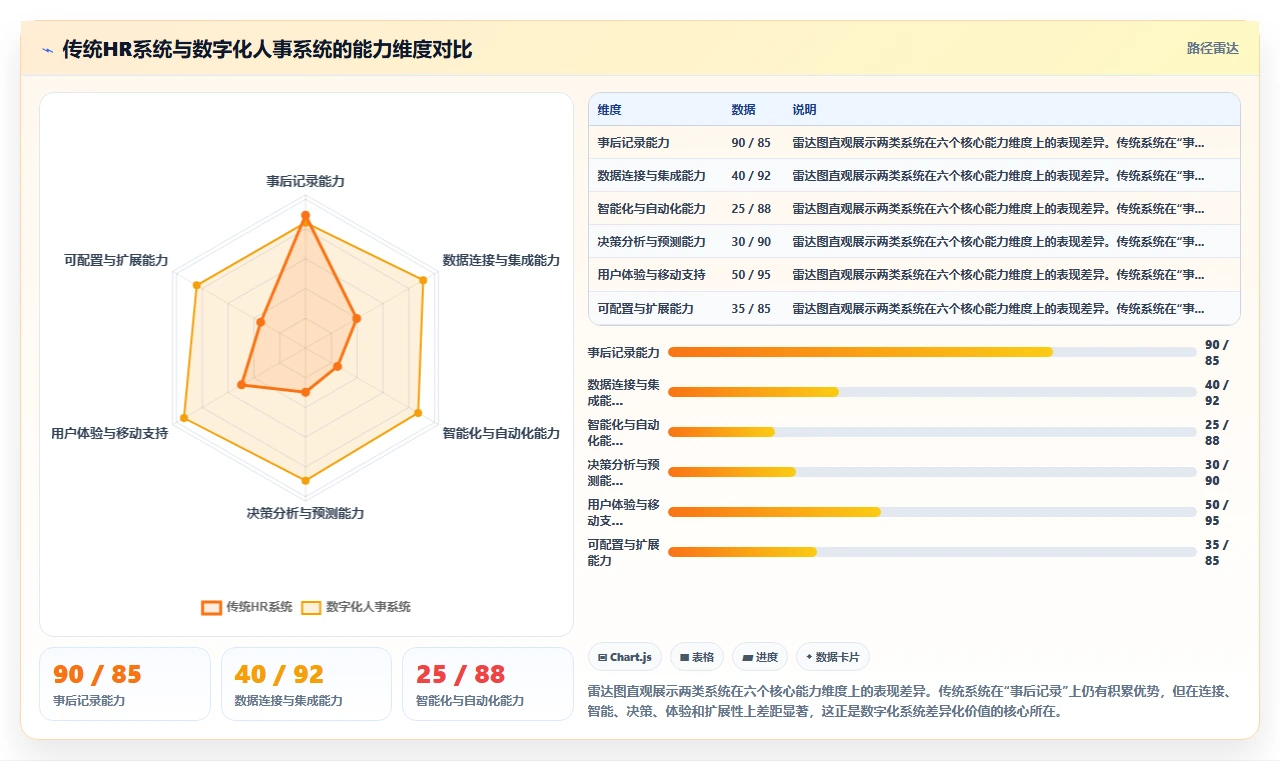Click the 路径雷达 label in the header
Image resolution: width=1280 pixels, height=761 pixels.
pos(1212,48)
